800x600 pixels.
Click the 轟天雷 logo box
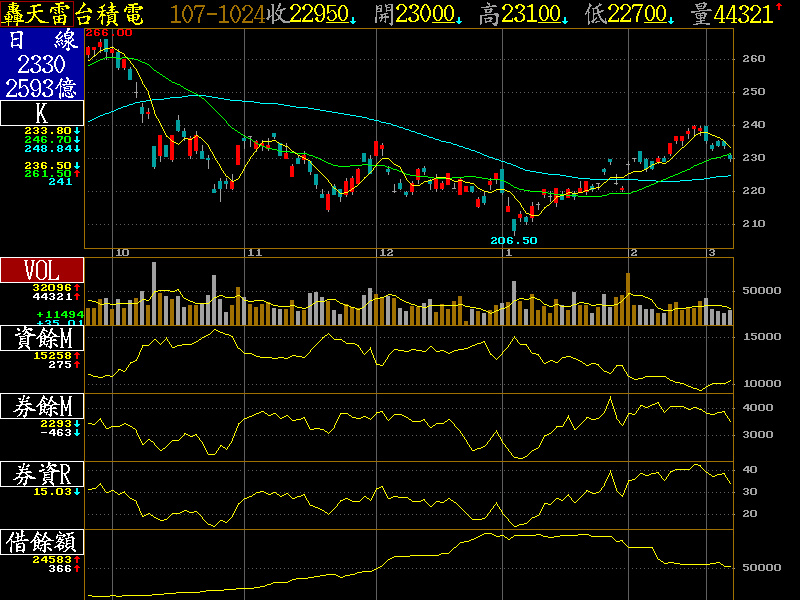click(x=36, y=14)
